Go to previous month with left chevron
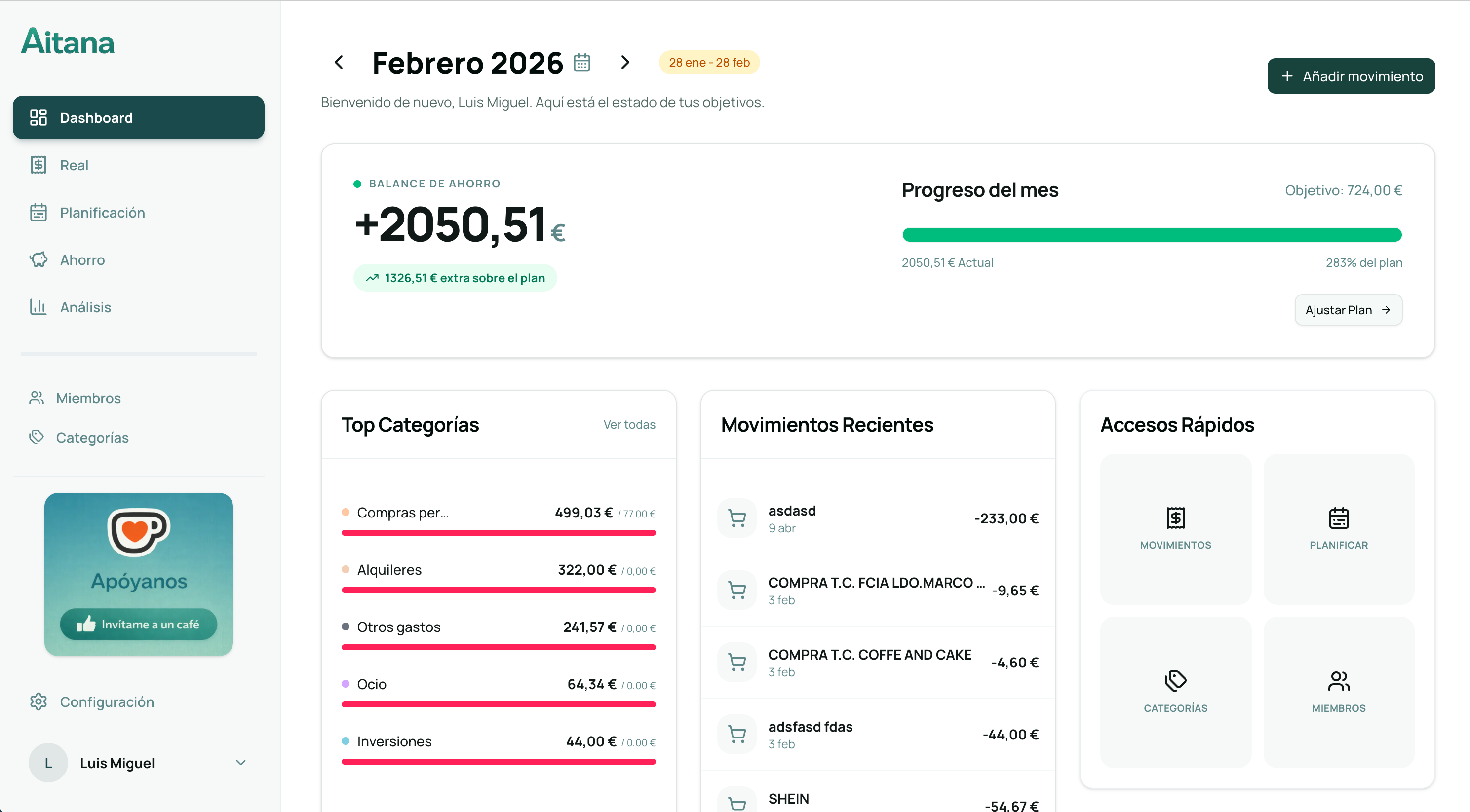The width and height of the screenshot is (1470, 812). tap(339, 62)
